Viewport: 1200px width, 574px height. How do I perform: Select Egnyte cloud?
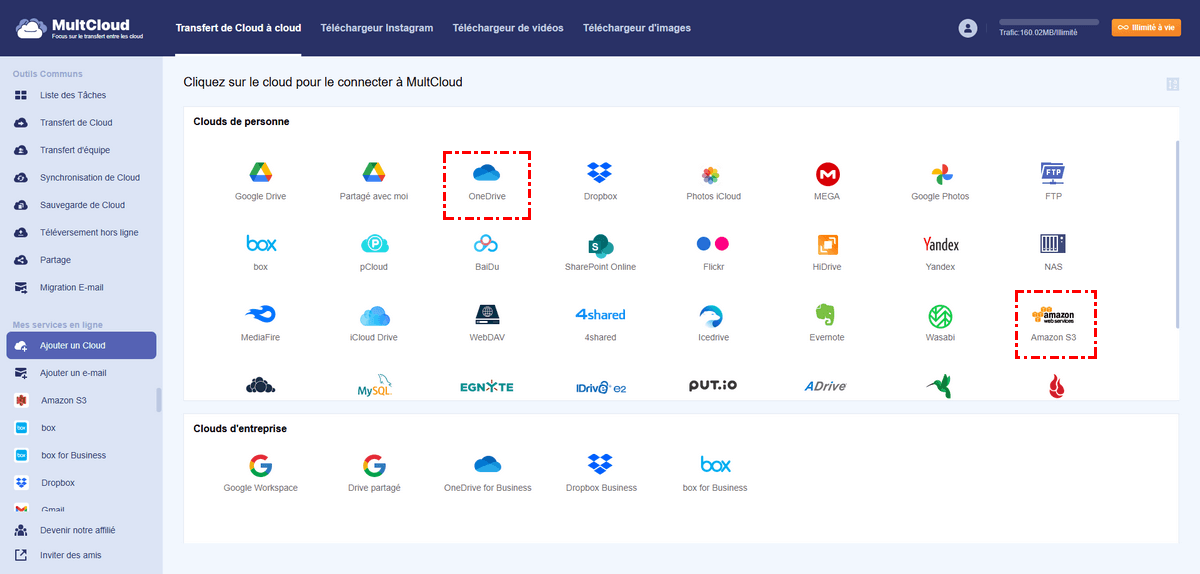point(487,387)
